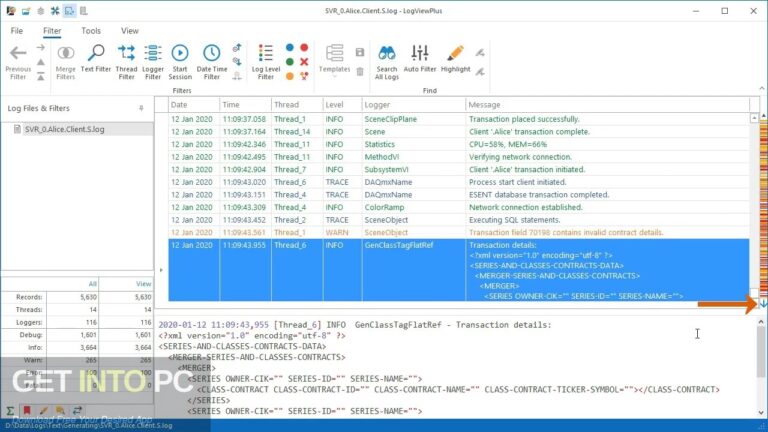Collapse the ribbon using the chevron
The height and width of the screenshot is (432, 768).
click(x=762, y=88)
